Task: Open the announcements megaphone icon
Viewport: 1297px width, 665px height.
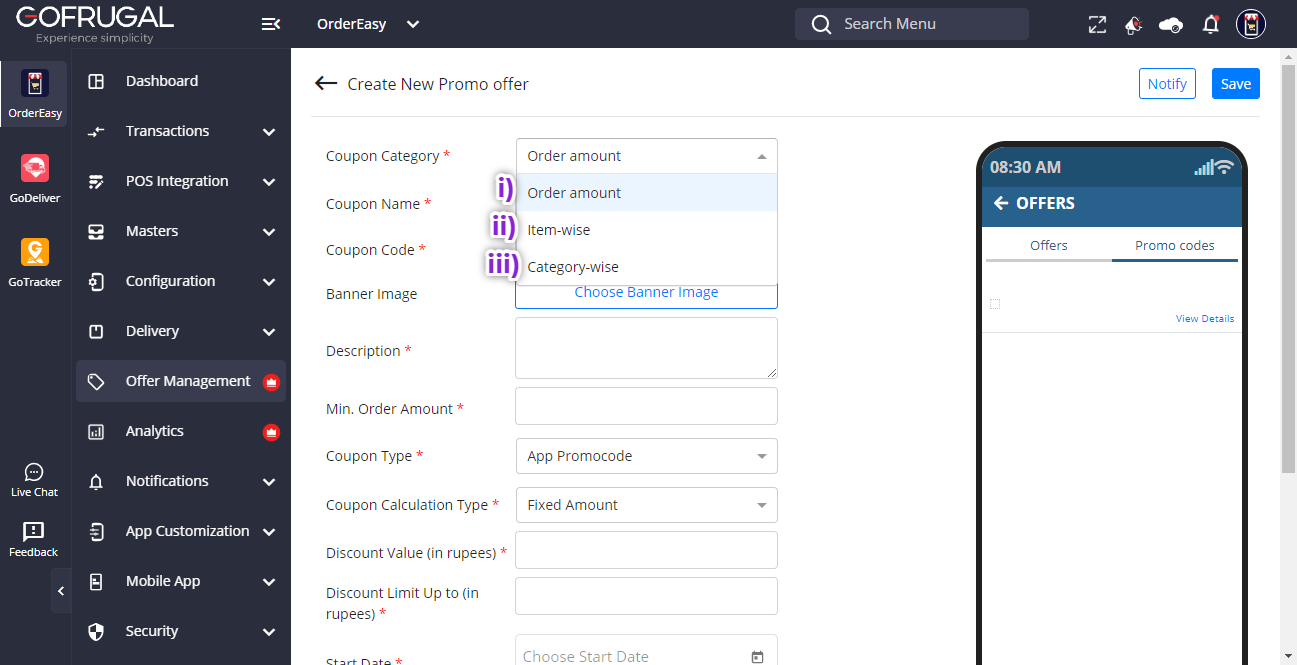Action: tap(1133, 25)
